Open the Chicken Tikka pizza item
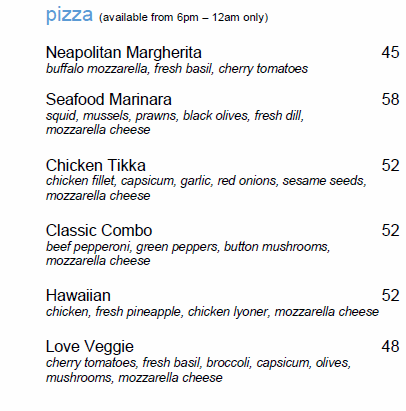 pyautogui.click(x=96, y=165)
